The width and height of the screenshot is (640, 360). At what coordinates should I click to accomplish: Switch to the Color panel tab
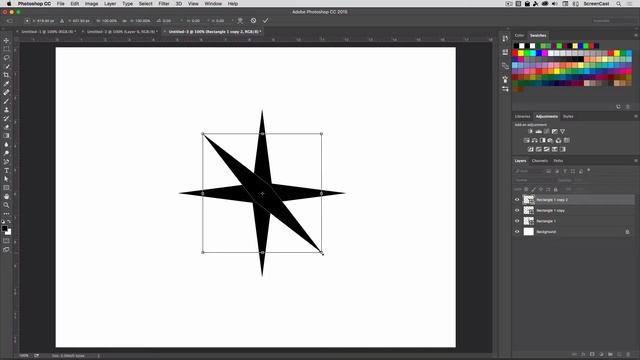519,36
